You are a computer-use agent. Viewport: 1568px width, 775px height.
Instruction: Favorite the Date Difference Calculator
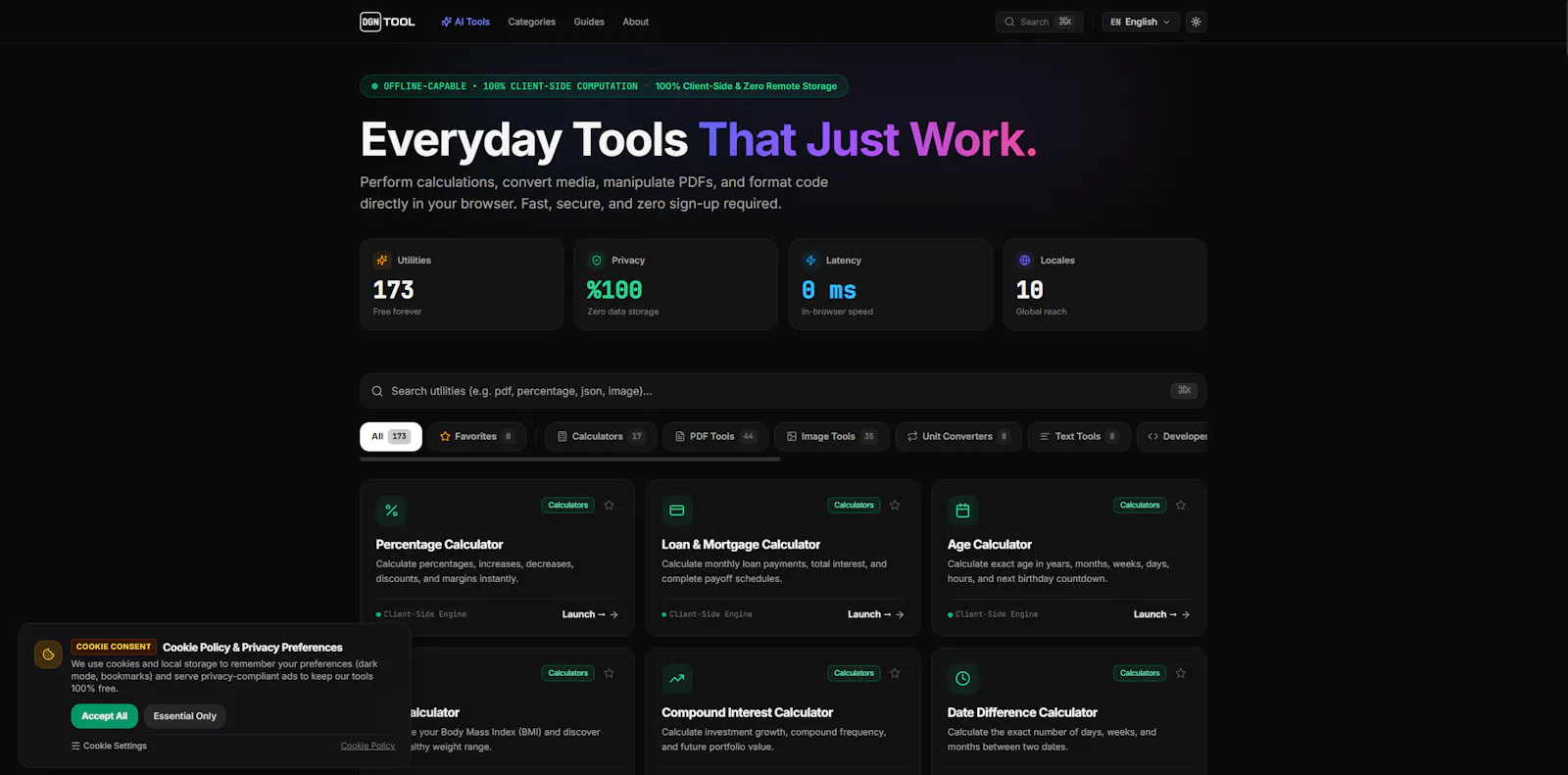(1181, 673)
